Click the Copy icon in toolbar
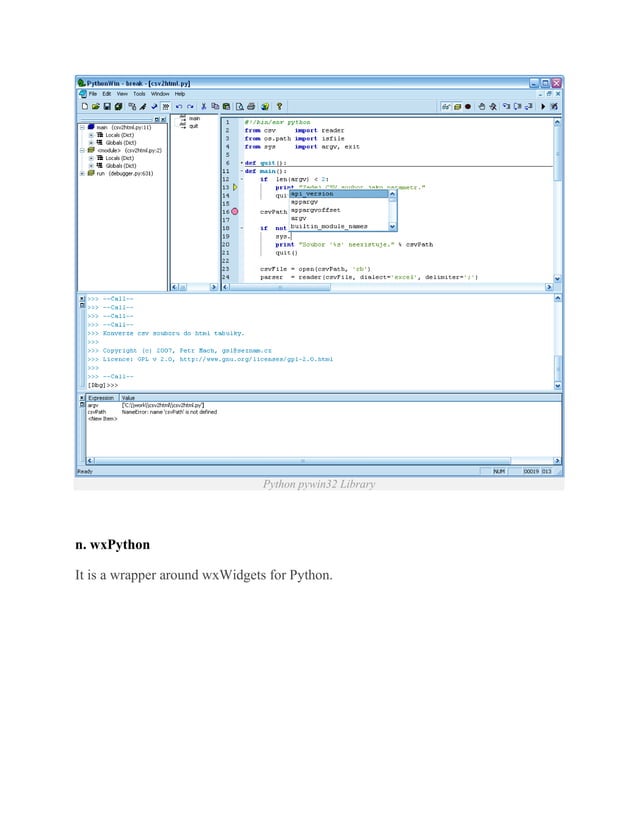Viewport: 638px width, 826px height. pos(215,106)
